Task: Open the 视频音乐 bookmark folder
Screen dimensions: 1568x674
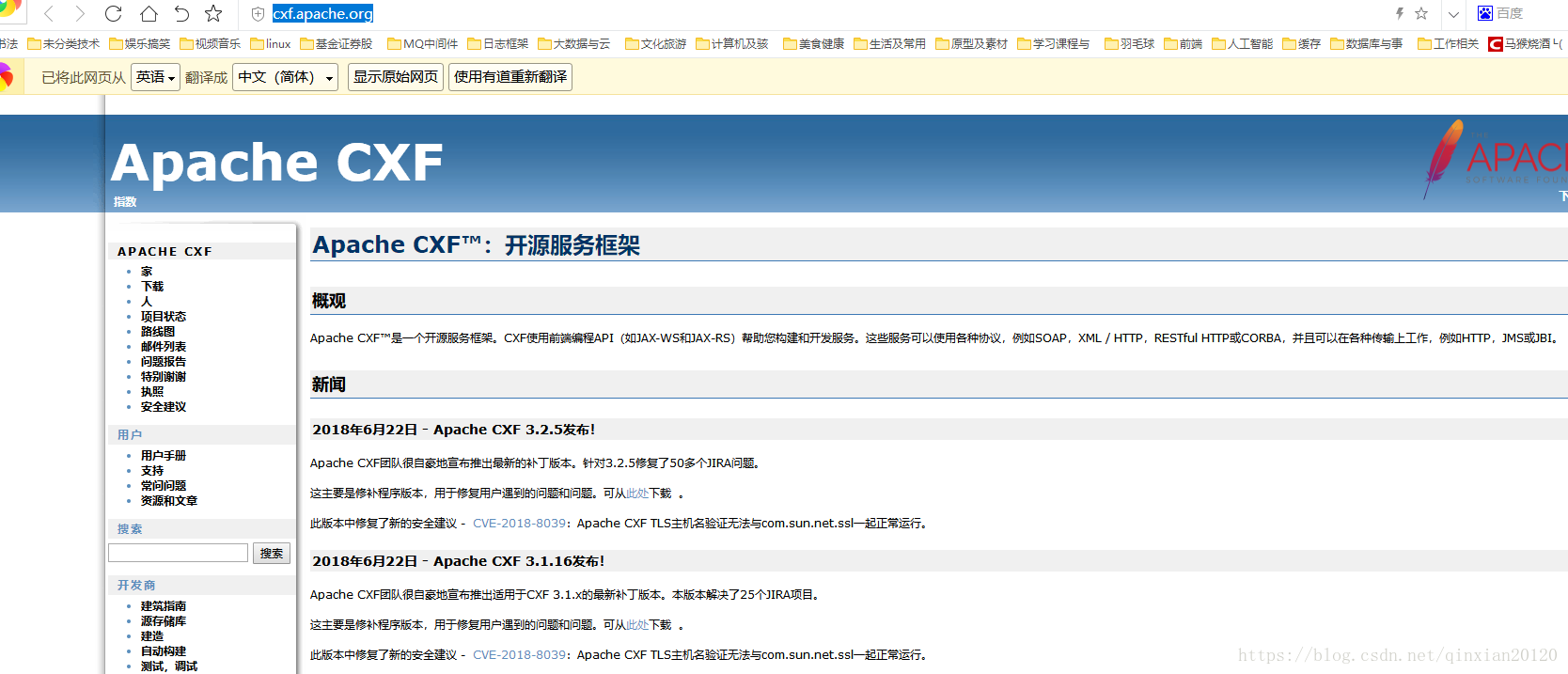Action: click(211, 44)
